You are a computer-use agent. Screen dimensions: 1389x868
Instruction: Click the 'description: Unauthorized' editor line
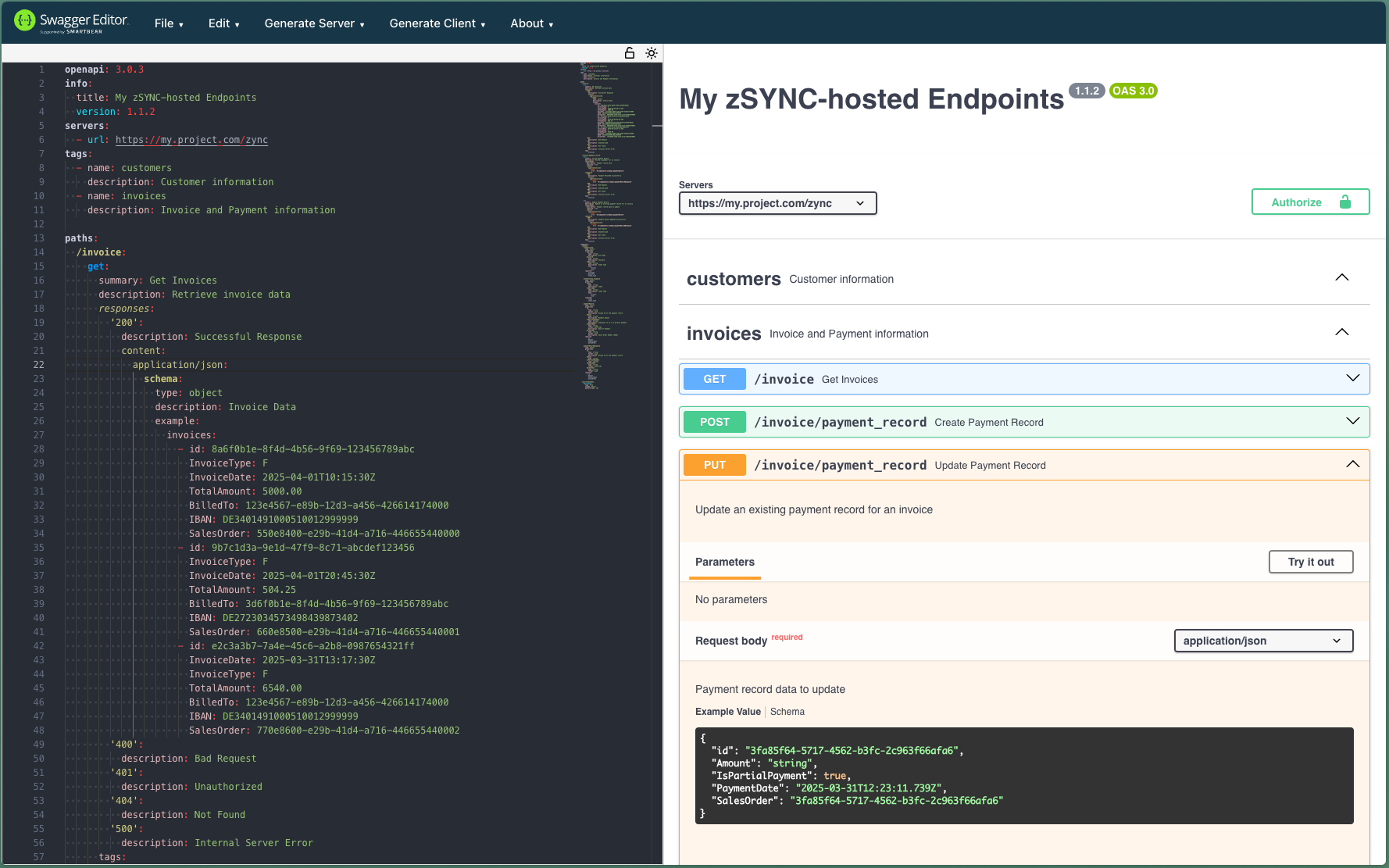(x=191, y=787)
